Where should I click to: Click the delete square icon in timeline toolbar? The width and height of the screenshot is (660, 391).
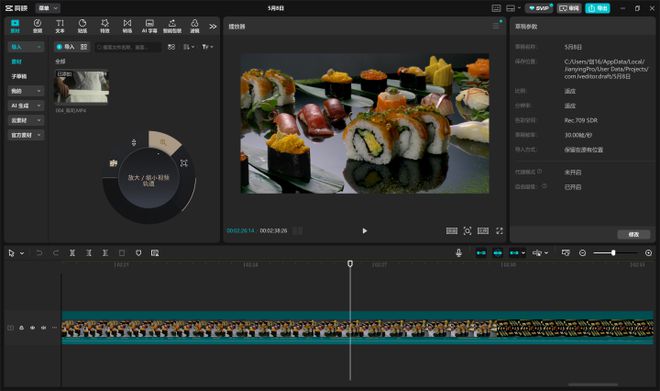(122, 253)
